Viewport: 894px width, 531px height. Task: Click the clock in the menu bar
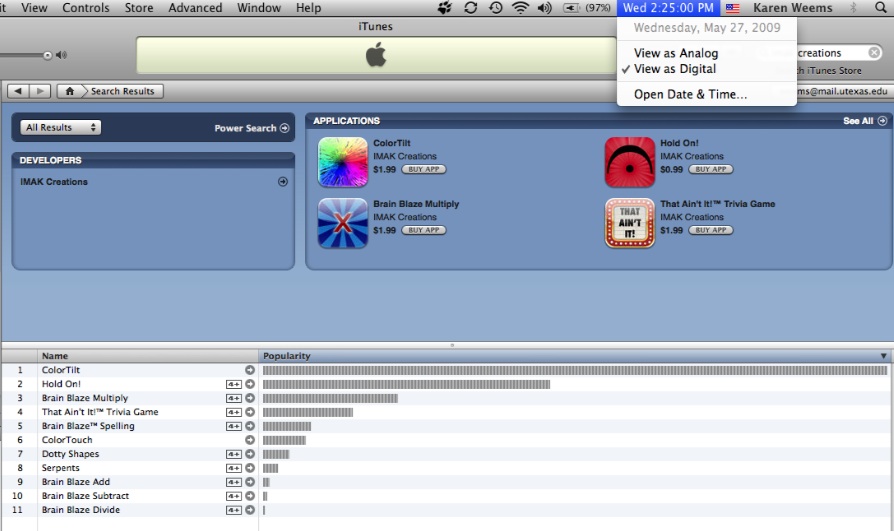click(x=668, y=7)
